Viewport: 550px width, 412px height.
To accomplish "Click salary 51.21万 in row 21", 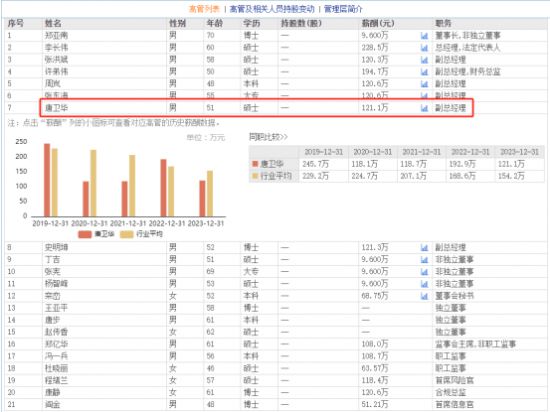I will click(375, 405).
